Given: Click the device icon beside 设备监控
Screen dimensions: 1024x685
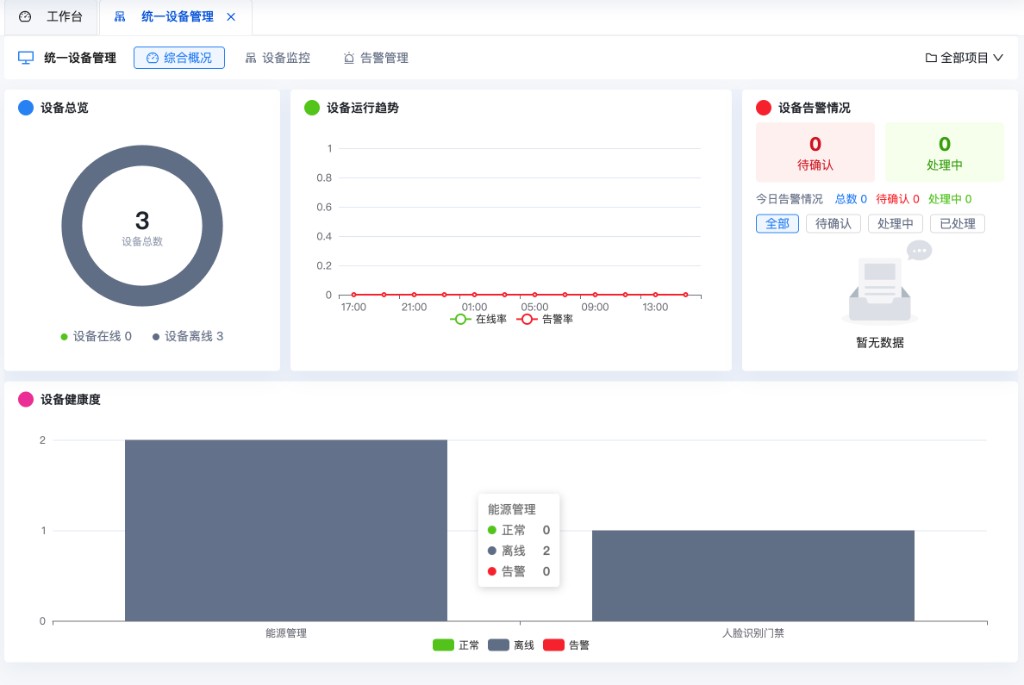Looking at the screenshot, I should pyautogui.click(x=251, y=58).
